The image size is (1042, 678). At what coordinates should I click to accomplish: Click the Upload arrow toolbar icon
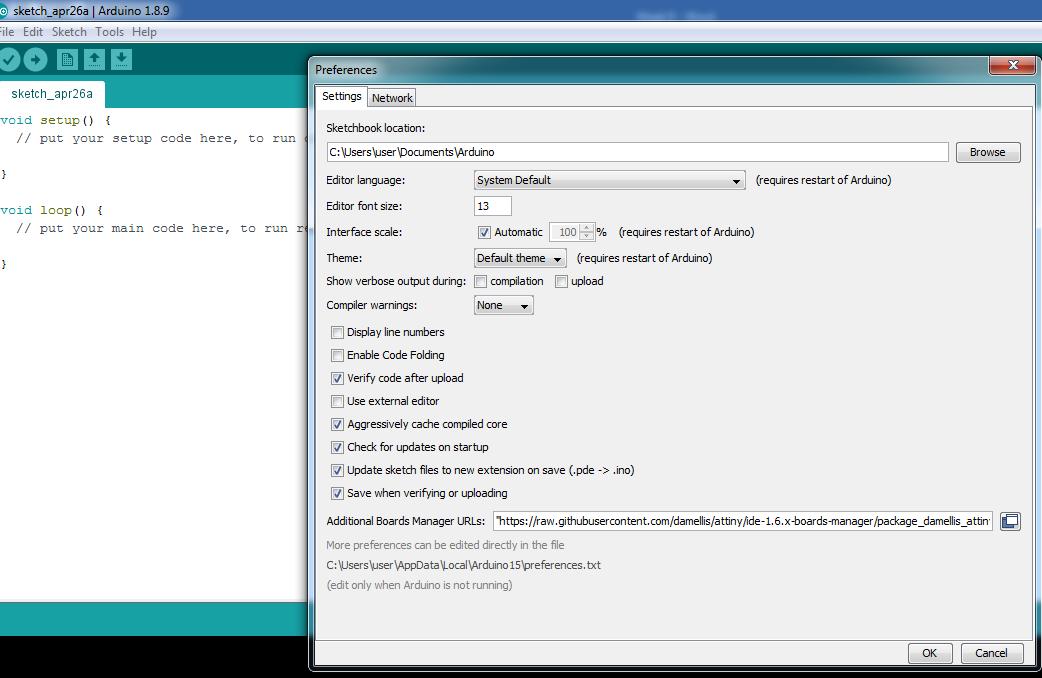36,60
